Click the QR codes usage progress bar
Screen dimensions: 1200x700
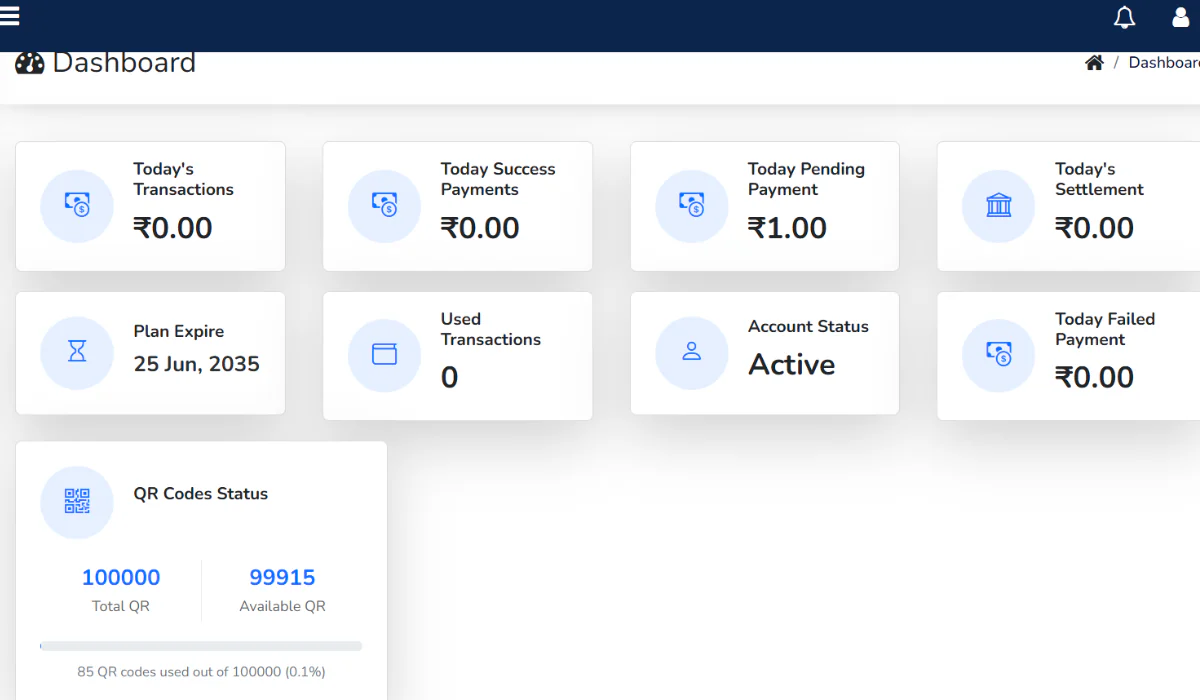click(x=201, y=647)
